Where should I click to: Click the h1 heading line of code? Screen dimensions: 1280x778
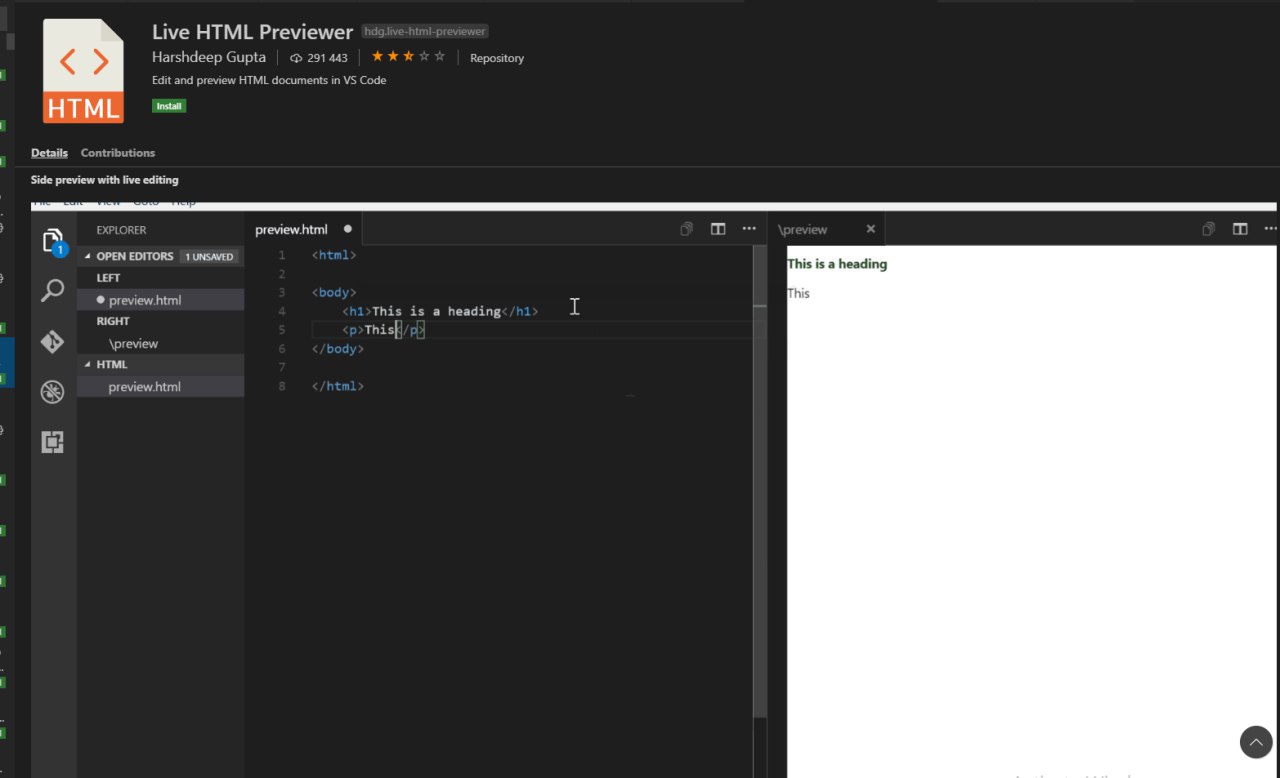(x=440, y=311)
